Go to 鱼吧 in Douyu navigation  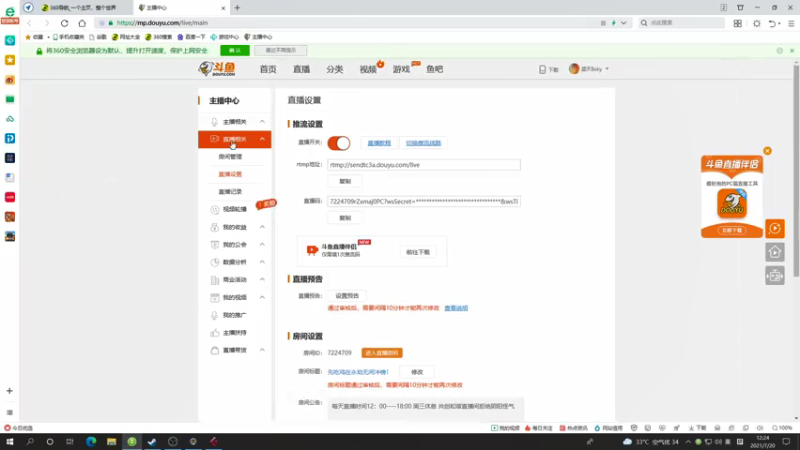(435, 69)
